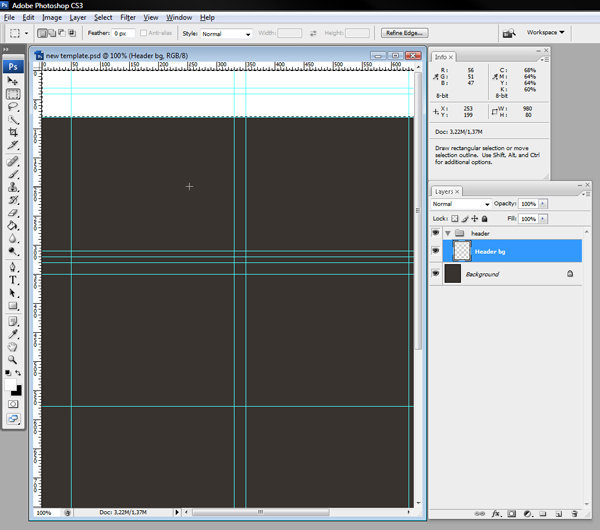
Task: Switch to the Info panel tab
Action: point(443,57)
